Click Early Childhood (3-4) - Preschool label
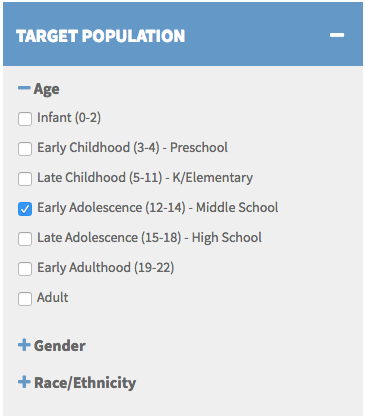366x419 pixels. [x=132, y=148]
